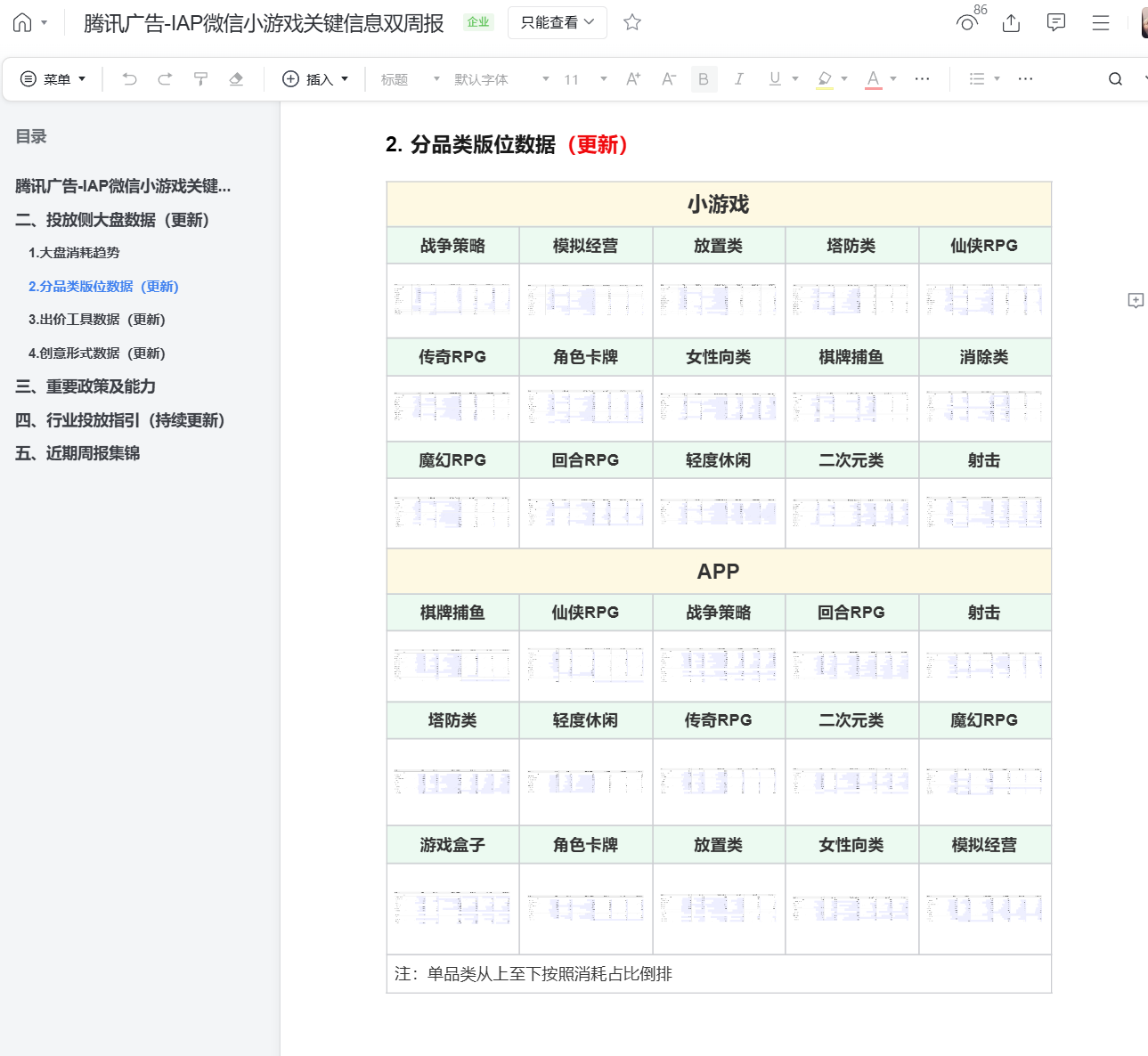Screen dimensions: 1148x1056
Task: Toggle bold formatting
Action: [x=704, y=79]
